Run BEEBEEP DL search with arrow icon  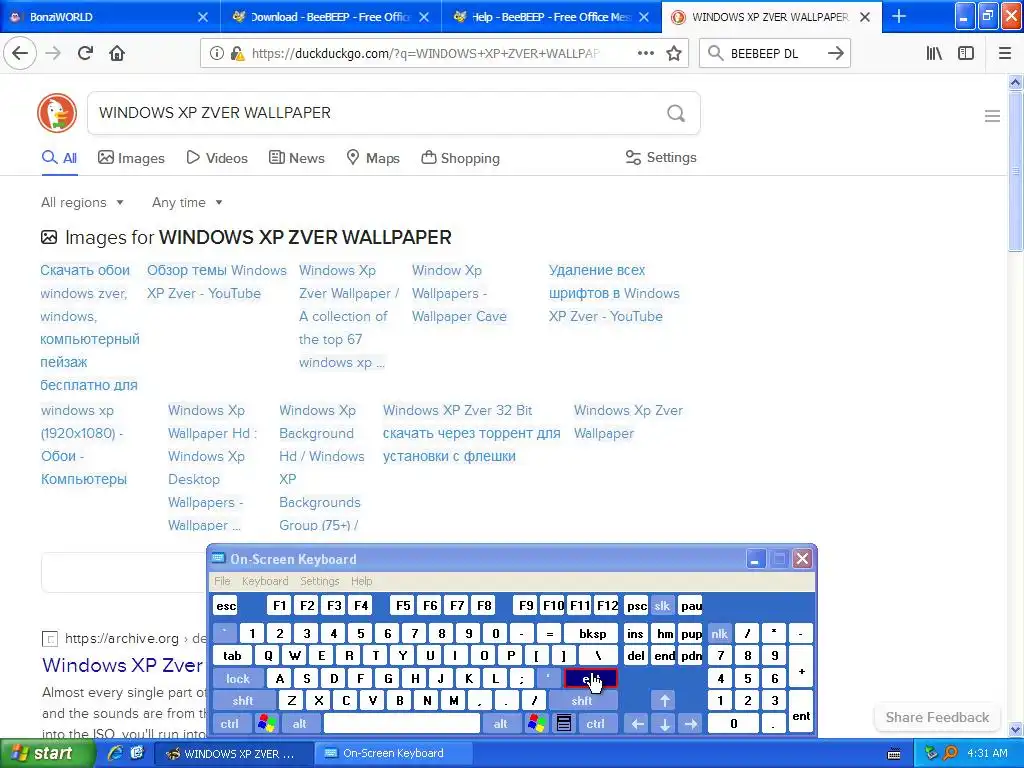(x=835, y=54)
